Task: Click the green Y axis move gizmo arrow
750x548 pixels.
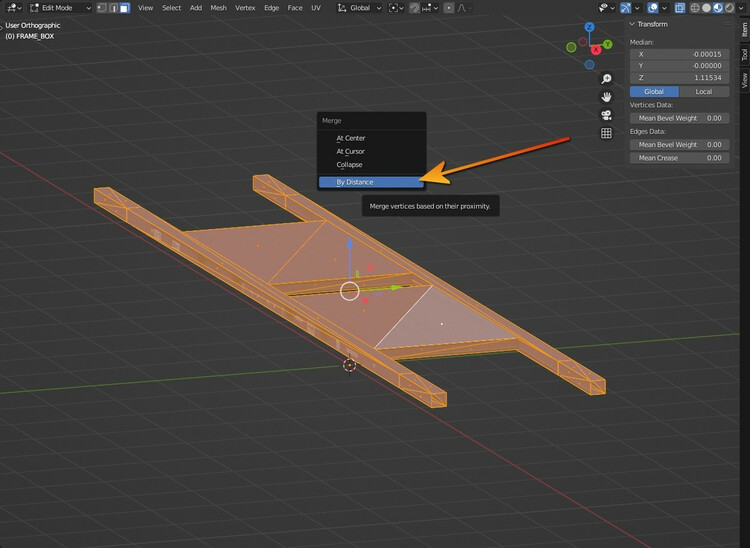Action: click(x=395, y=287)
